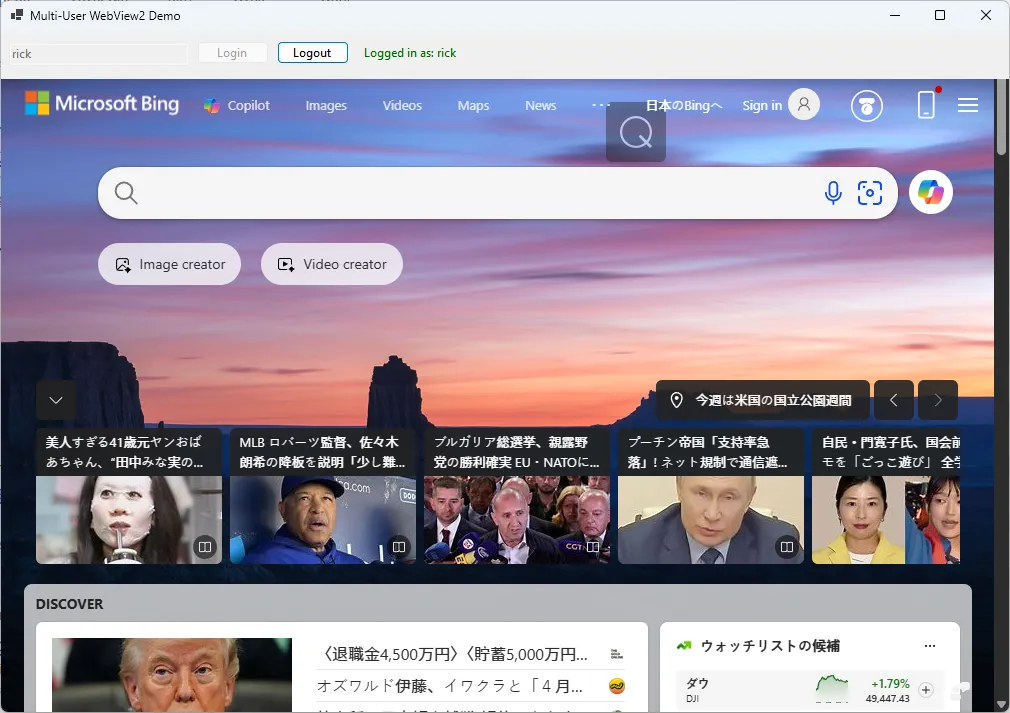Screen dimensions: 1010x713
Task: Show next background image arrow
Action: (x=938, y=400)
